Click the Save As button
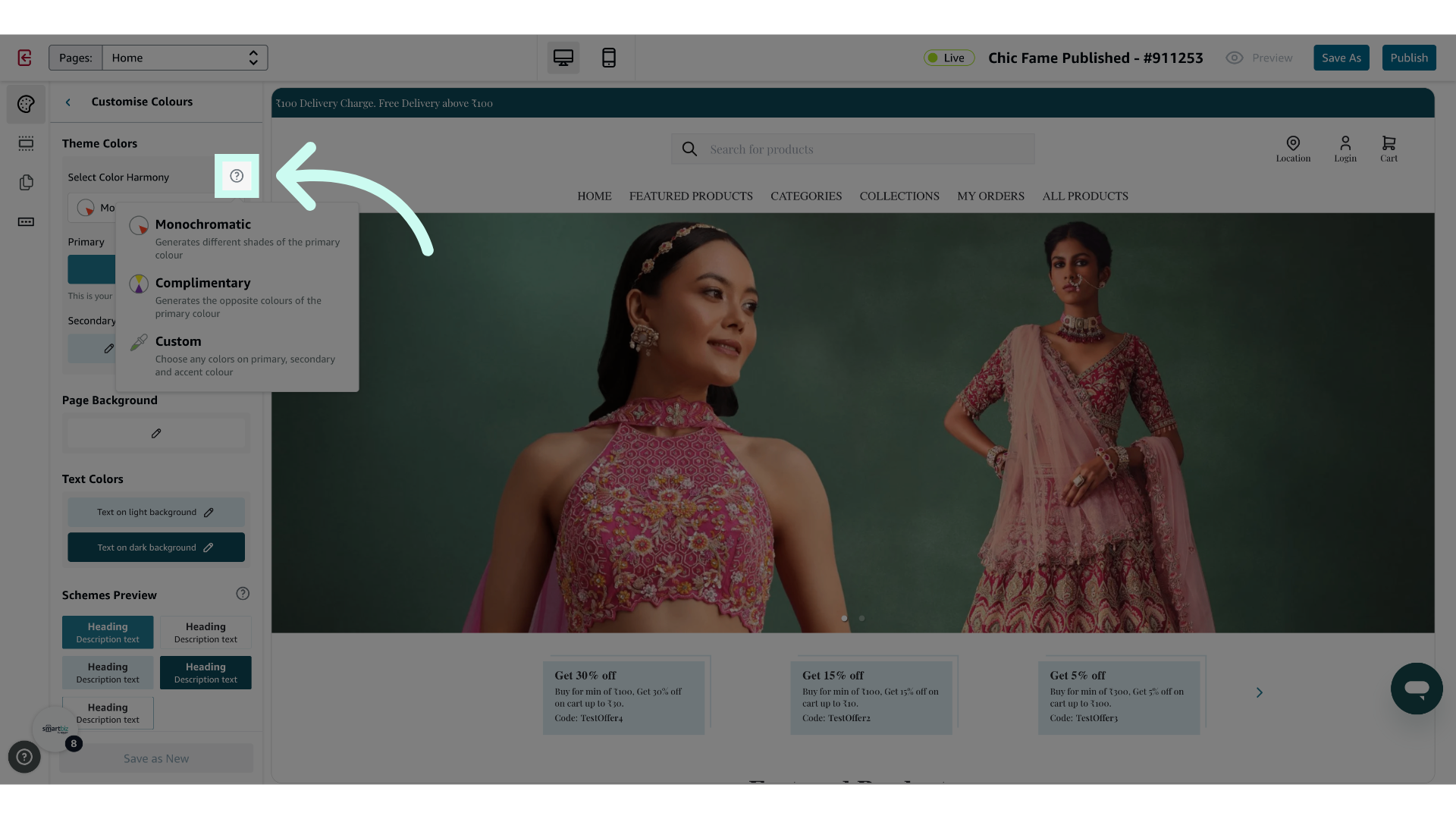This screenshot has height=819, width=1456. pos(1341,58)
